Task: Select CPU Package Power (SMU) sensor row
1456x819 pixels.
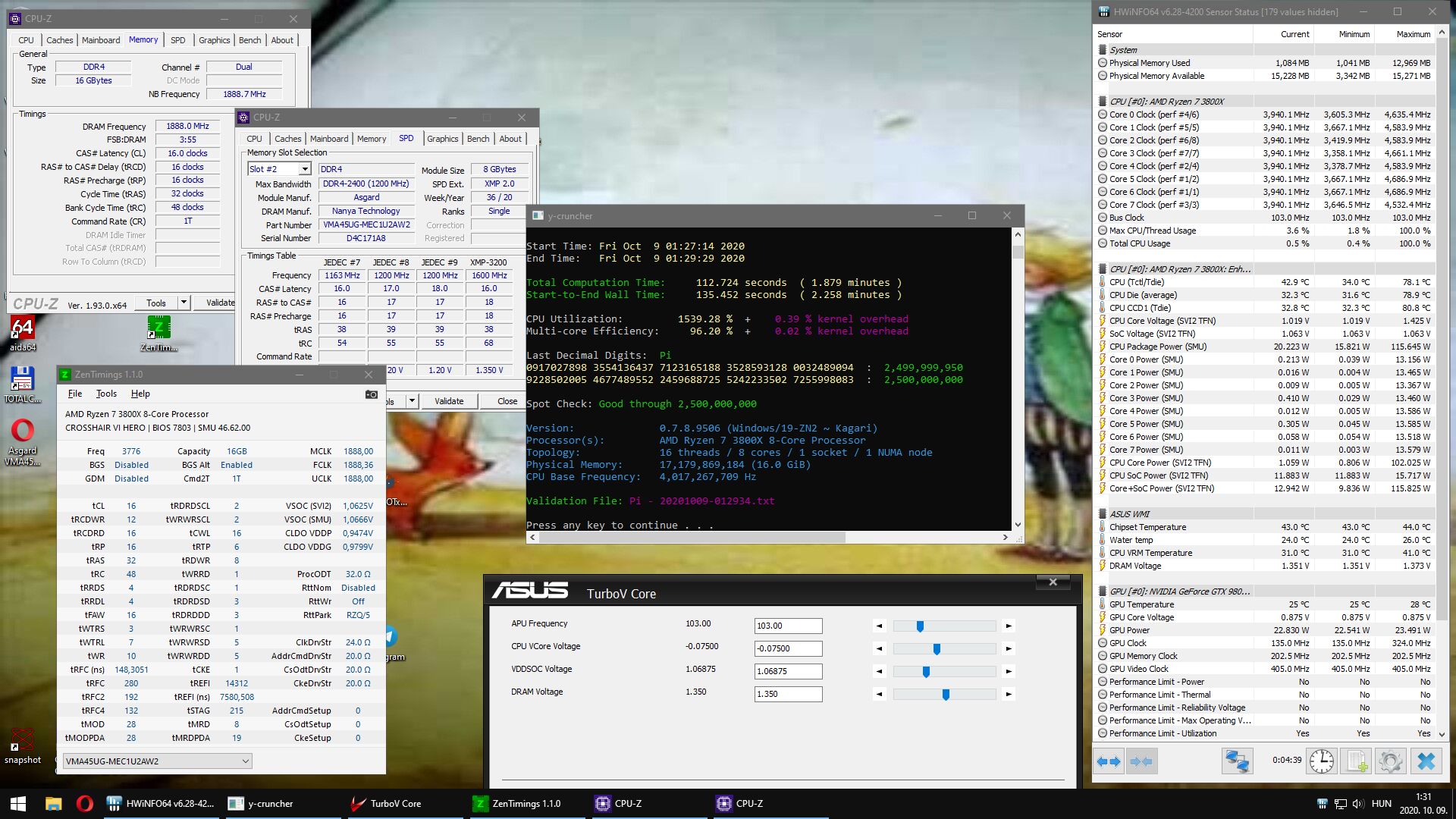Action: [x=1264, y=347]
